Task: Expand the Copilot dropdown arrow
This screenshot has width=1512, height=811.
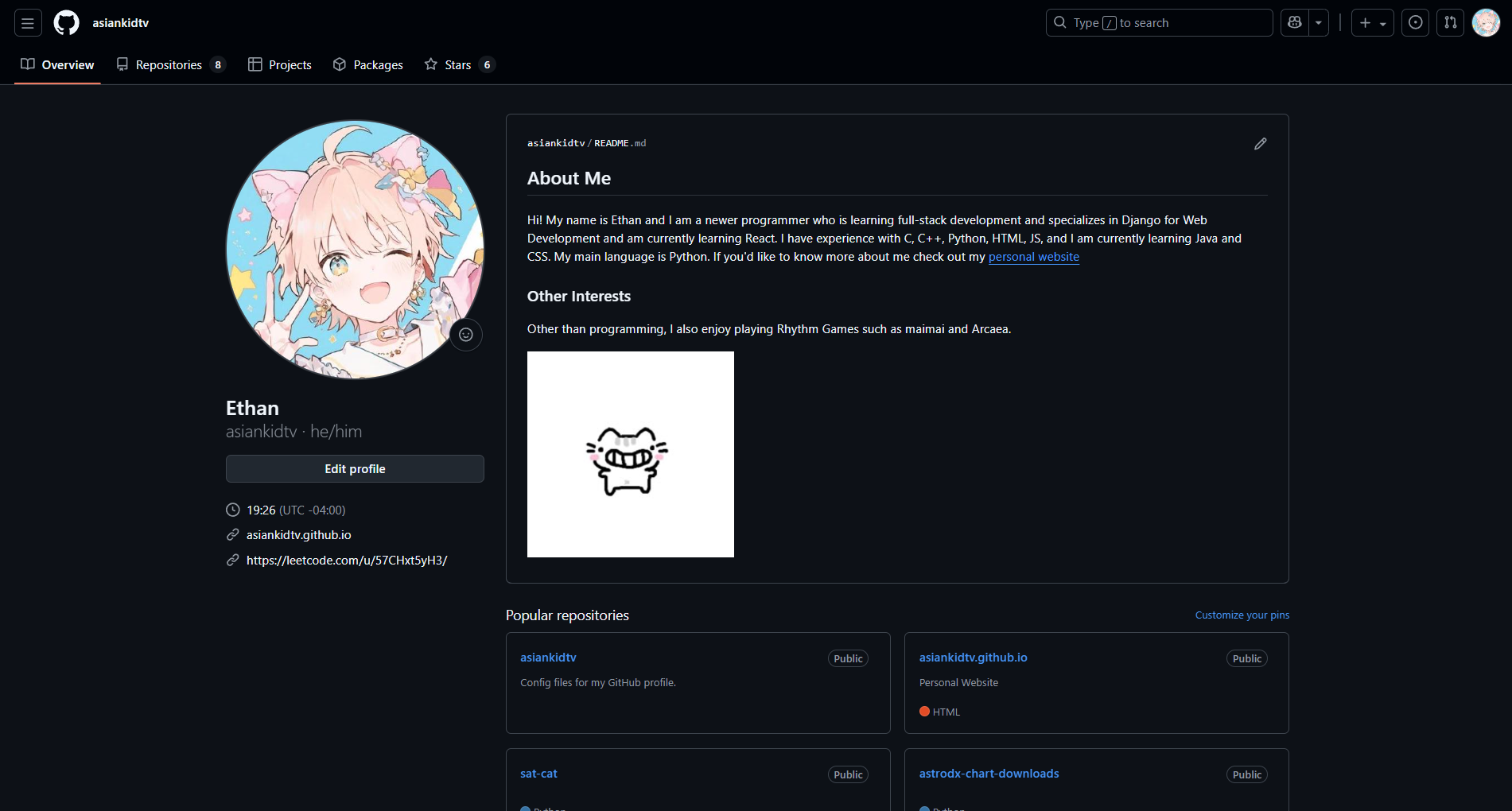Action: click(1319, 23)
